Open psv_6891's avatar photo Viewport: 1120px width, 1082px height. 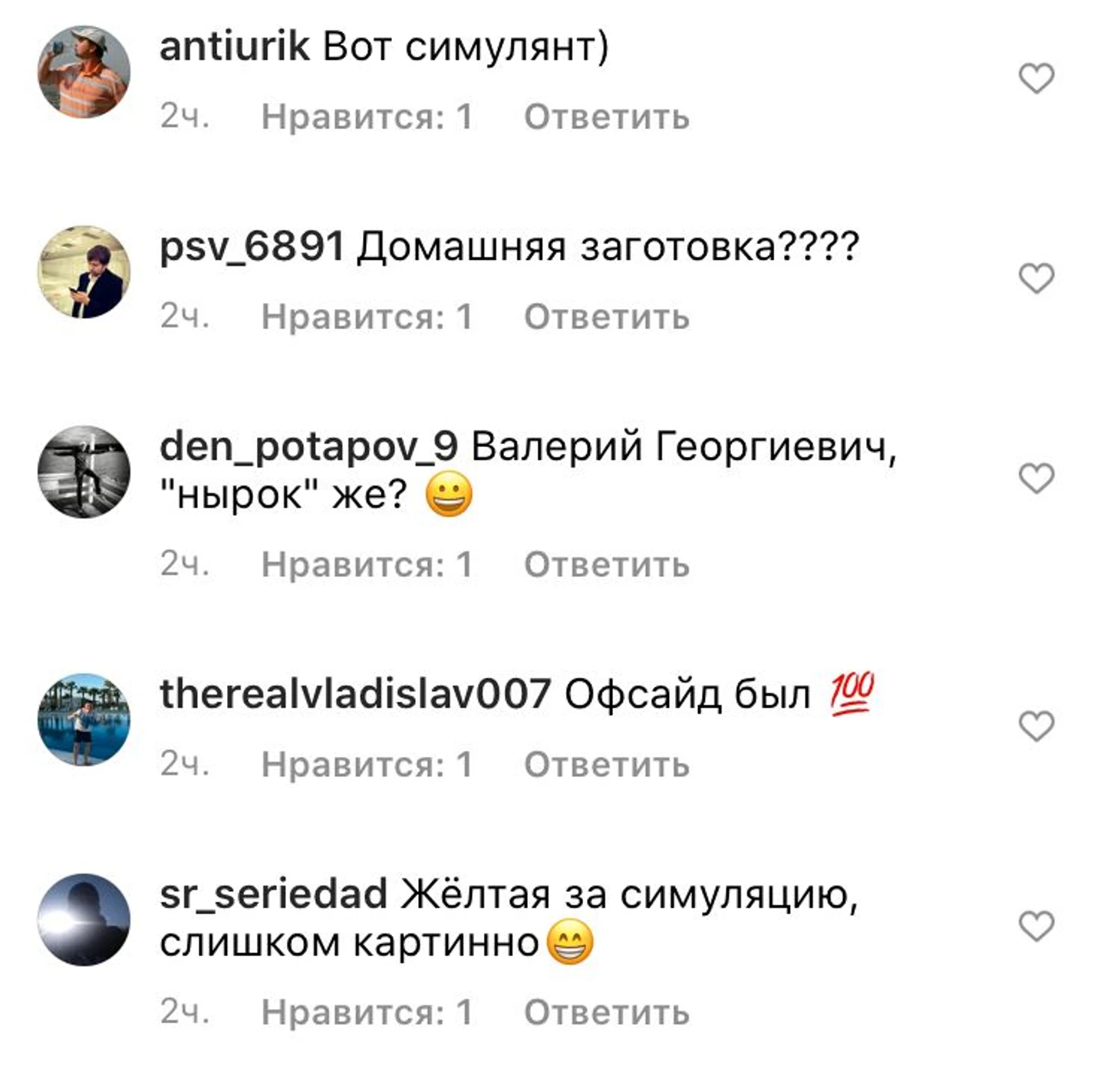click(84, 271)
